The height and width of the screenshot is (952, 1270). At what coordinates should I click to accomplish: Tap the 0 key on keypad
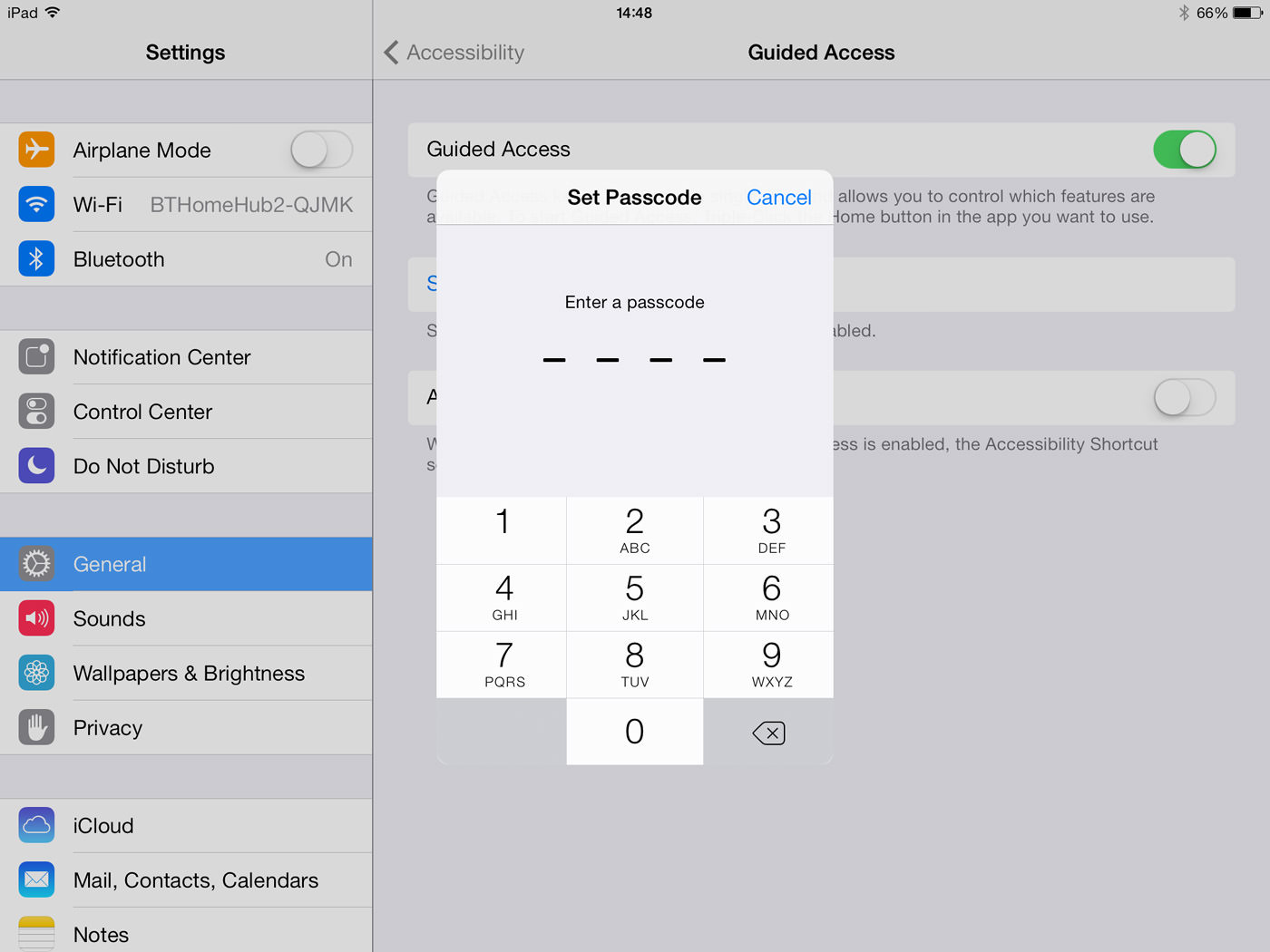click(635, 732)
